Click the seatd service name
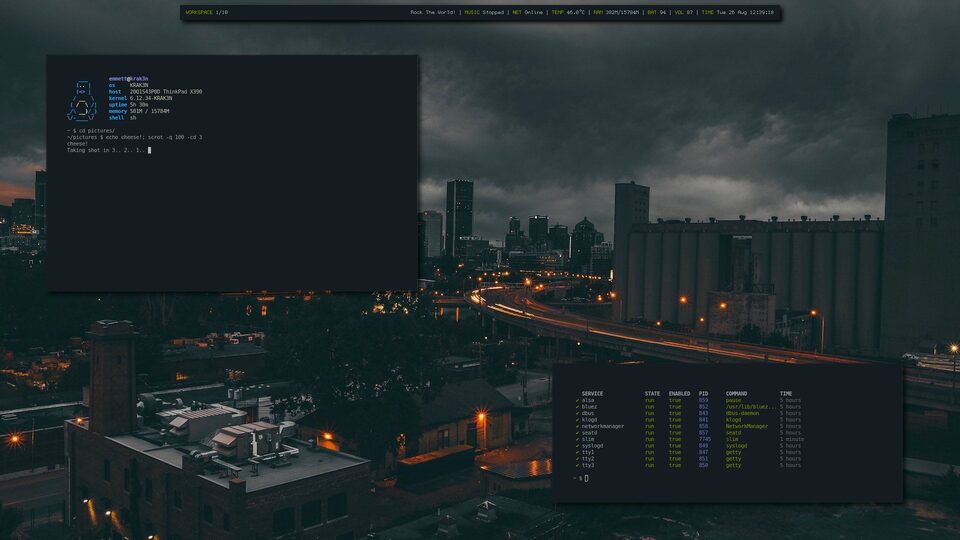960x540 pixels. click(590, 433)
